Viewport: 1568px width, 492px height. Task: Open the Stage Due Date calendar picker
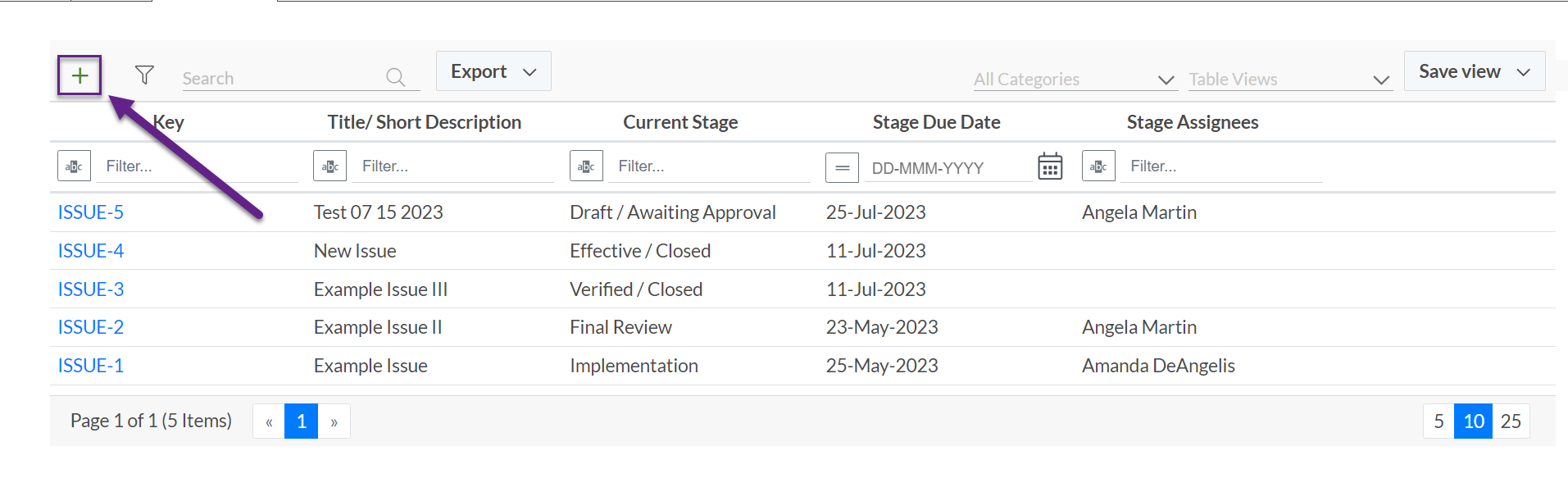click(x=1050, y=166)
